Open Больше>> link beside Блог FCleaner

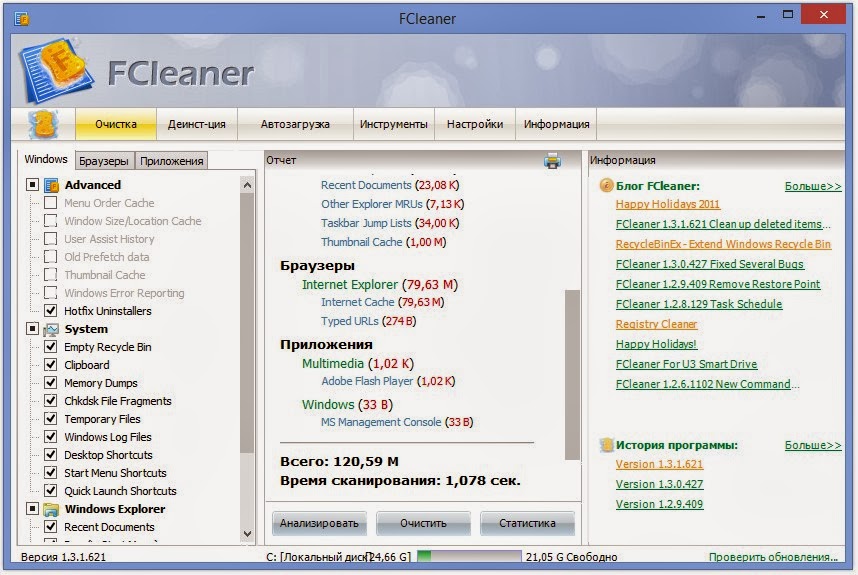click(813, 187)
